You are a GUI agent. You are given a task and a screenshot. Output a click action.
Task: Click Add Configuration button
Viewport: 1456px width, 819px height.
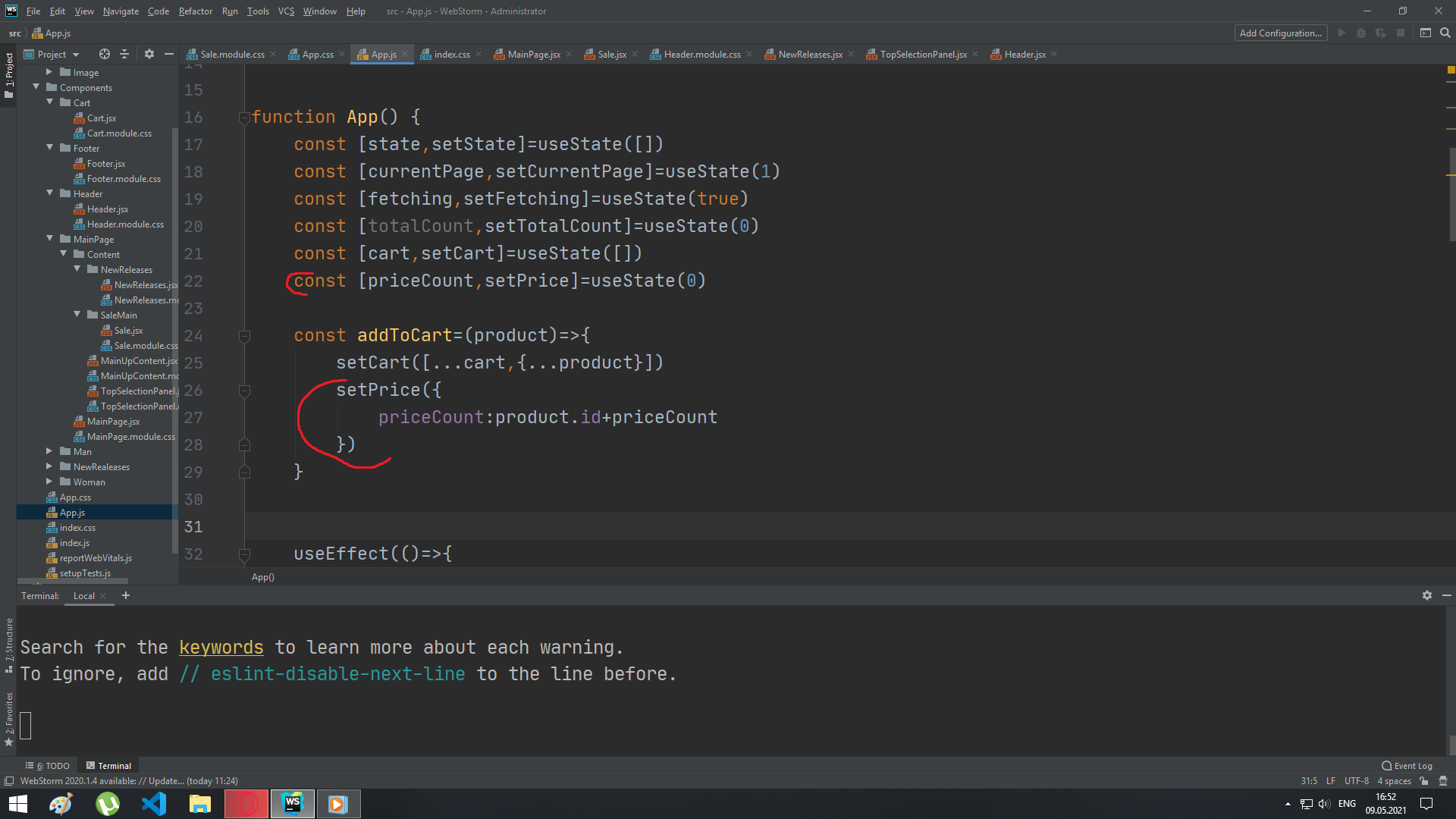click(x=1280, y=33)
